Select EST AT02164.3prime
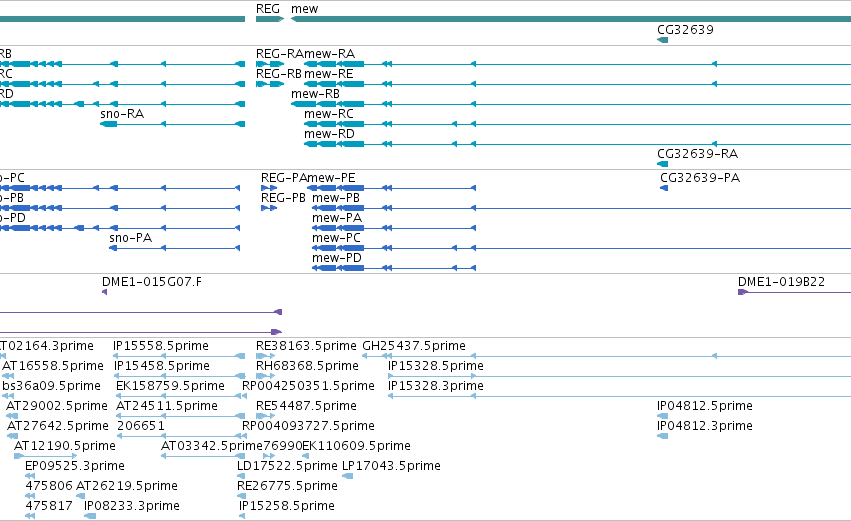 [x=47, y=346]
